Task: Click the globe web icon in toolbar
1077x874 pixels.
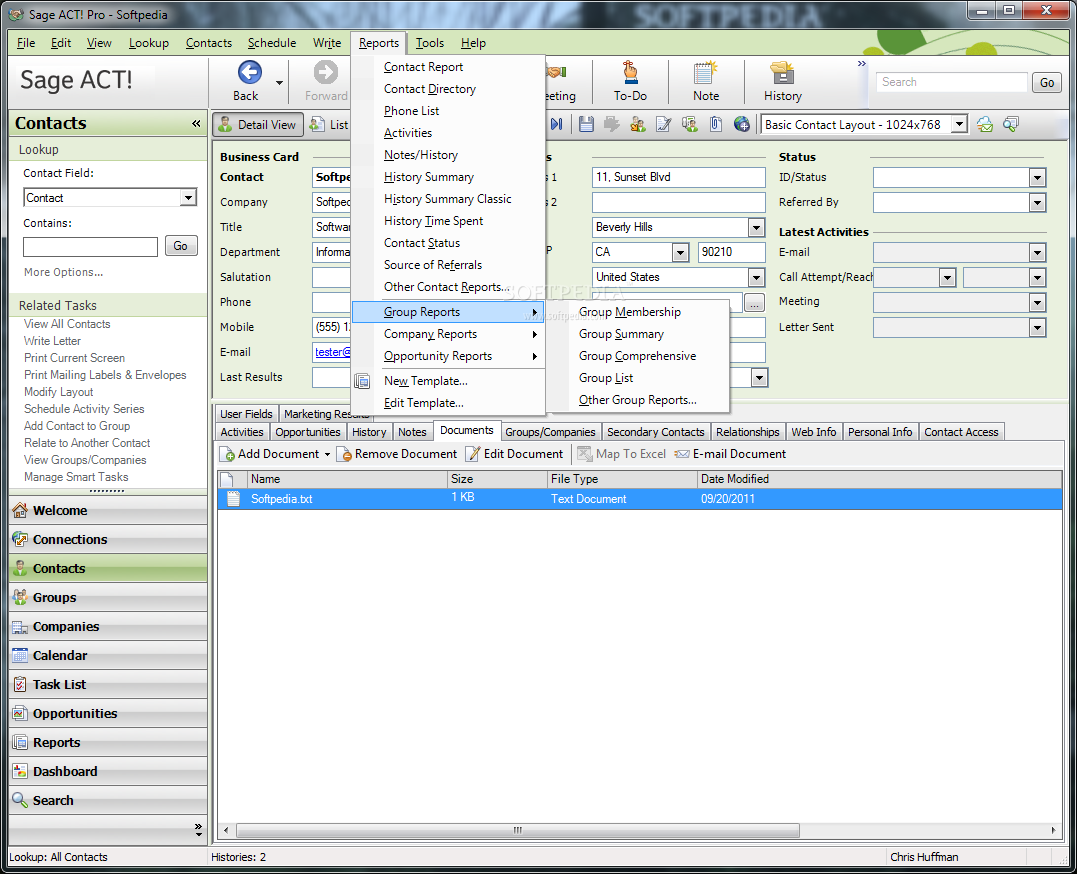Action: coord(742,124)
